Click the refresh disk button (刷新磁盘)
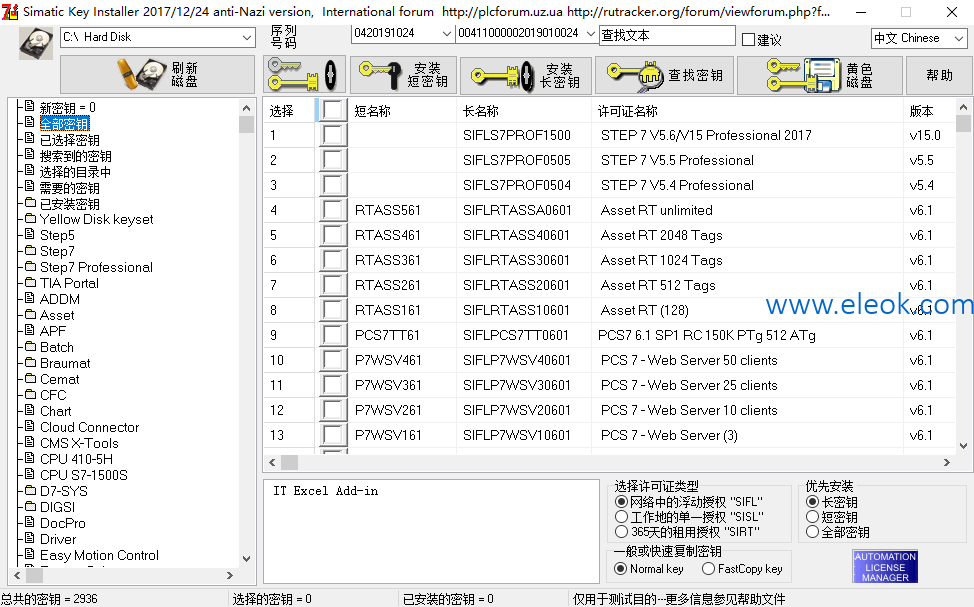Screen dimensions: 974x607 [157, 75]
